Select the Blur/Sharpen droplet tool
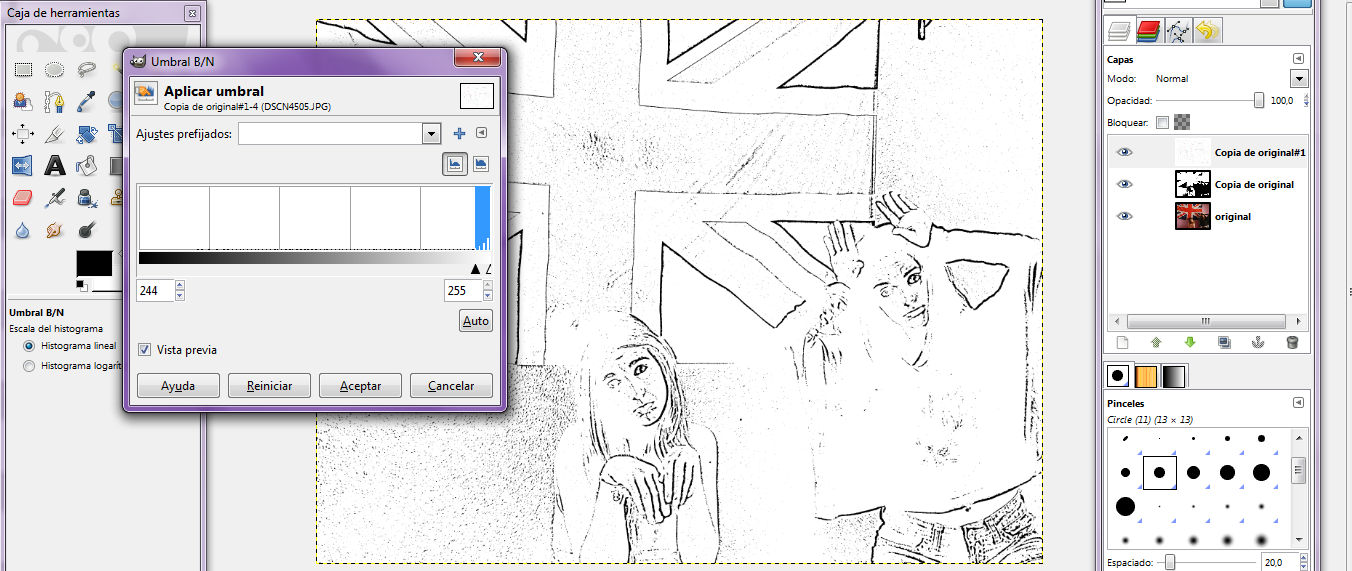1352x571 pixels. 23,229
